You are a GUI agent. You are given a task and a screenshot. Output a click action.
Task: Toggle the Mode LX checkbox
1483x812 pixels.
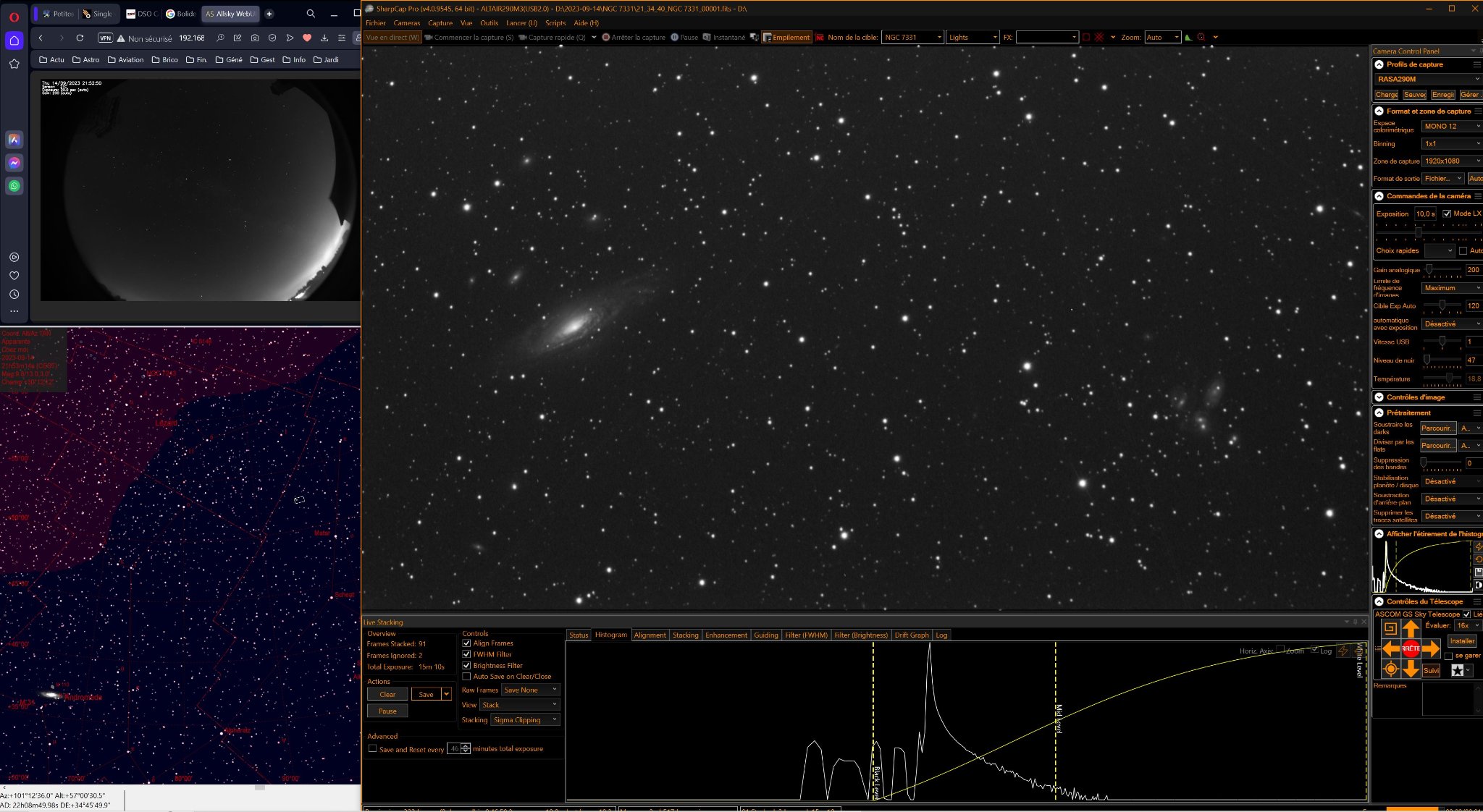pos(1447,213)
